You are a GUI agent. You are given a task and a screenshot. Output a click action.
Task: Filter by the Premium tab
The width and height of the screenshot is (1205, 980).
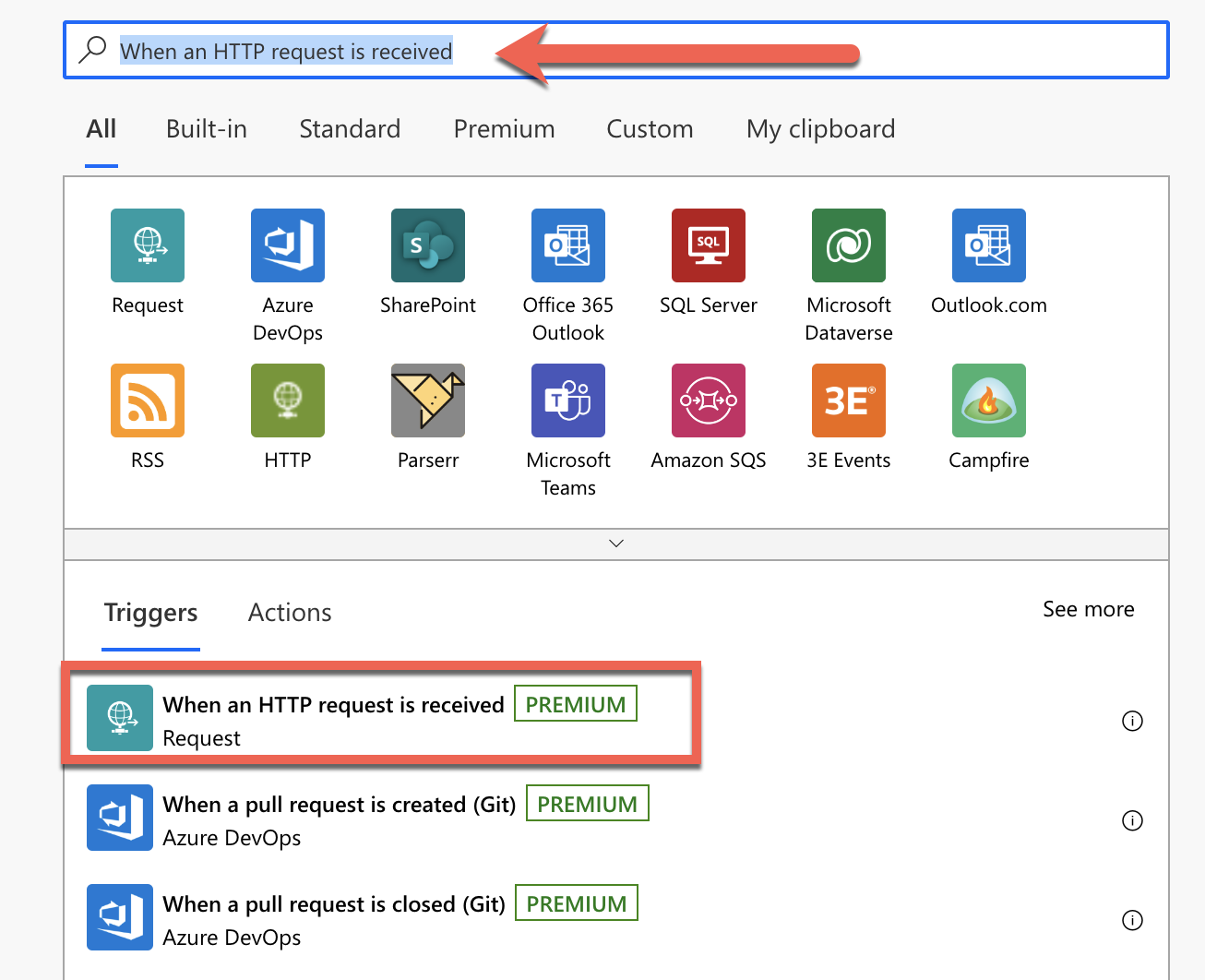[504, 129]
